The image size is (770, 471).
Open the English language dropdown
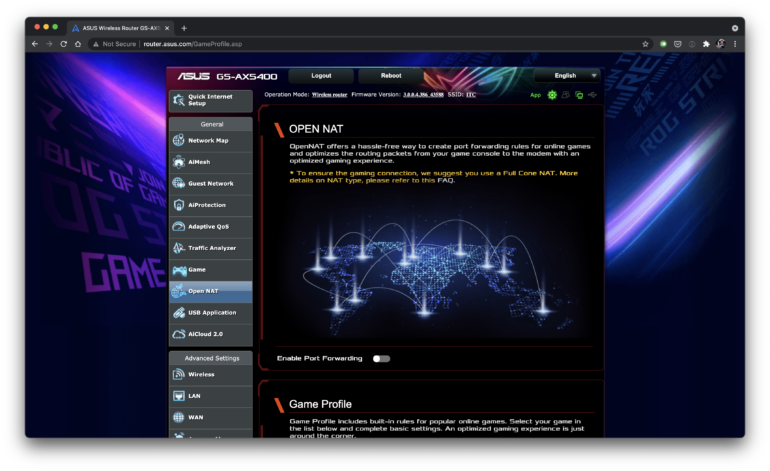coord(567,76)
